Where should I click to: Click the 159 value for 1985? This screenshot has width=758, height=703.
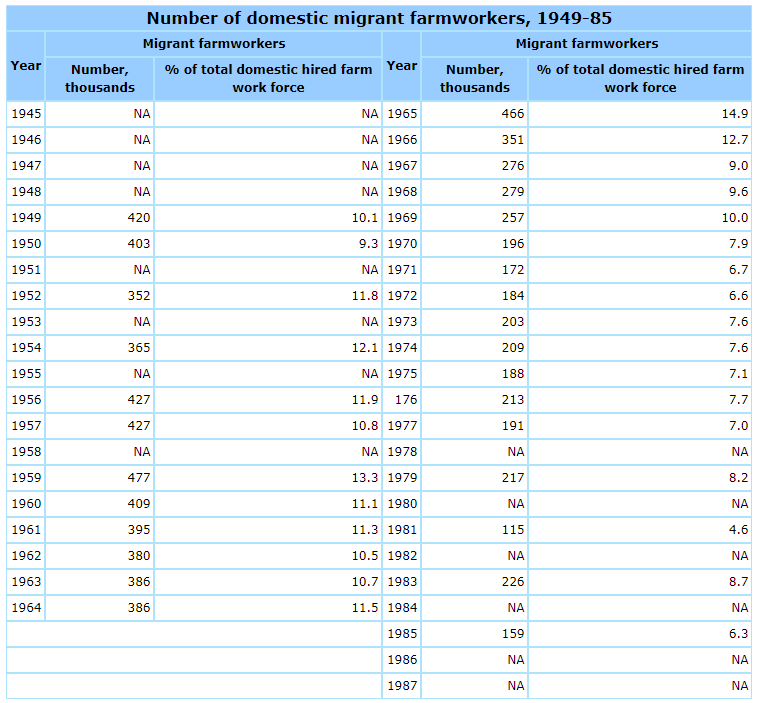(x=512, y=633)
